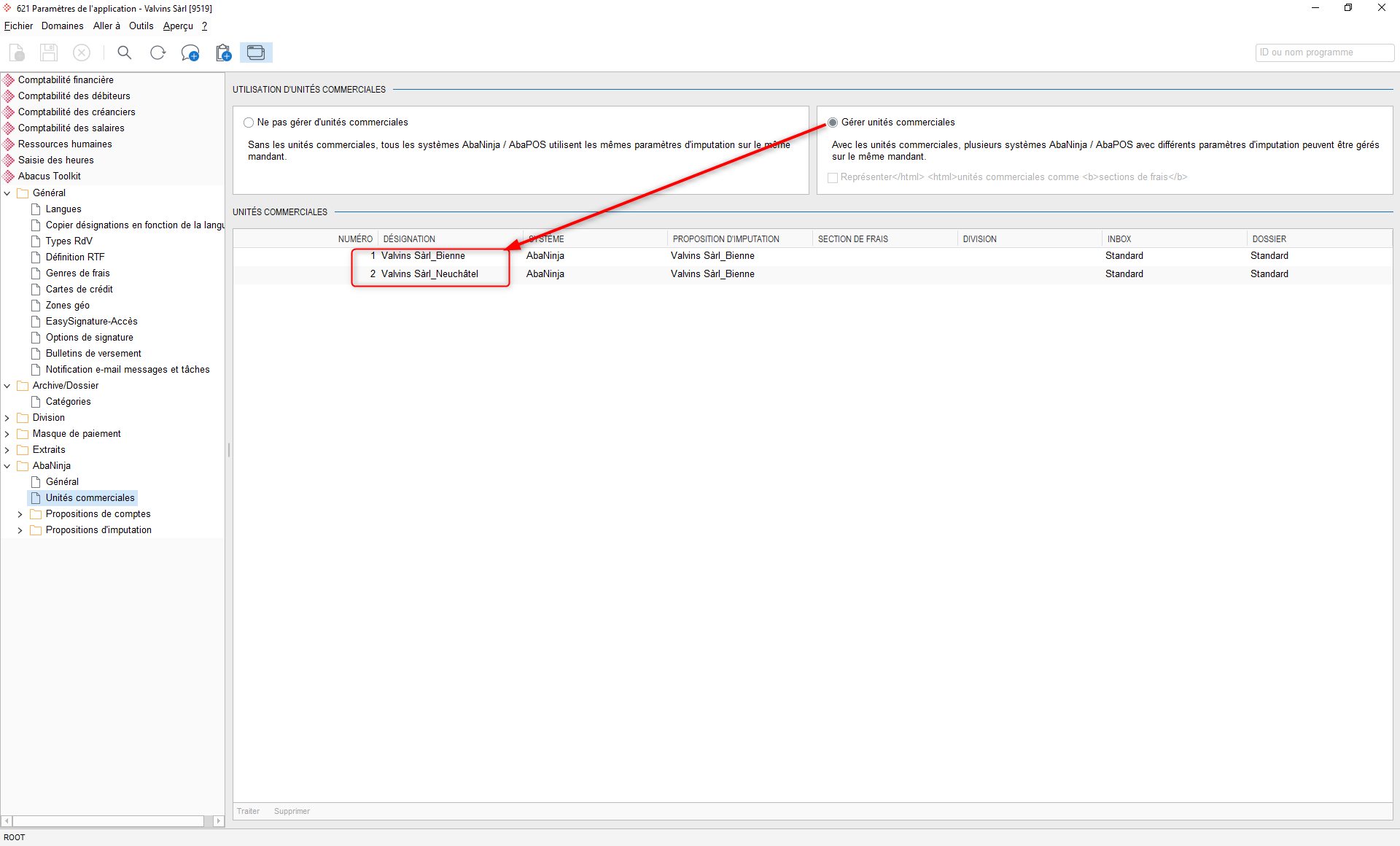Viewport: 1400px width, 846px height.
Task: Collapse the Général tree folder
Action: pos(7,193)
